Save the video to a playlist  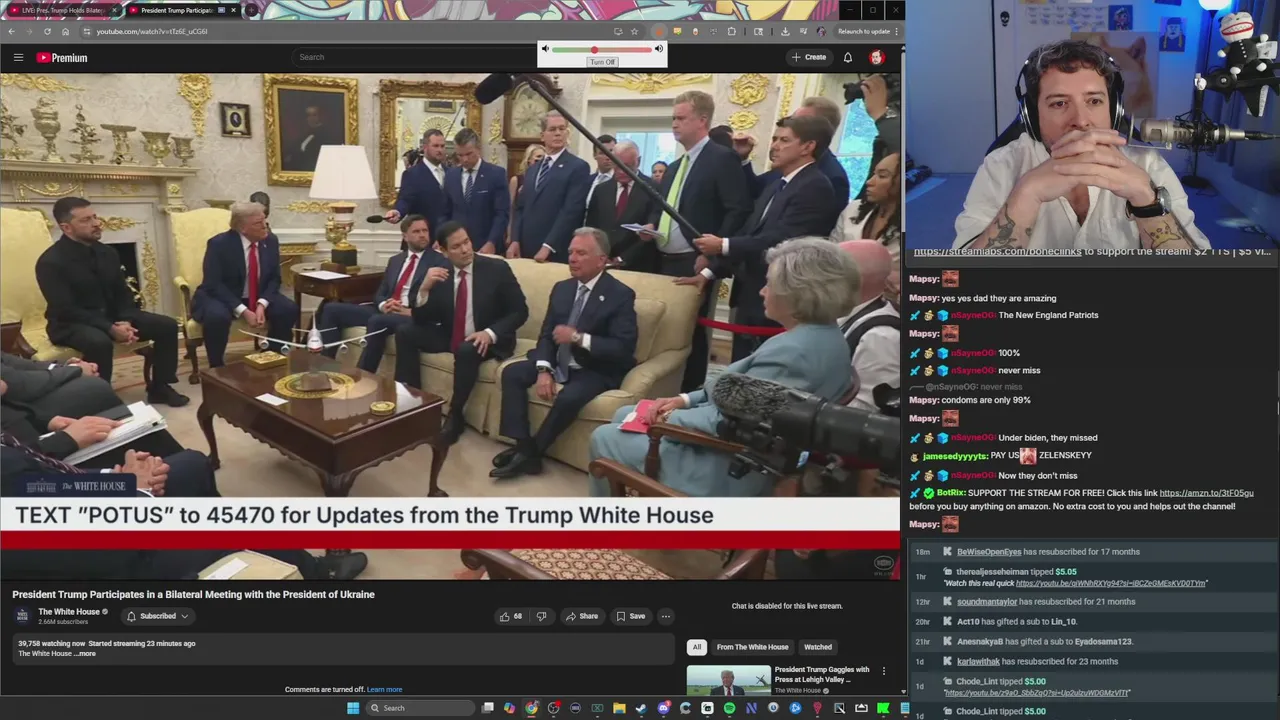(x=631, y=616)
